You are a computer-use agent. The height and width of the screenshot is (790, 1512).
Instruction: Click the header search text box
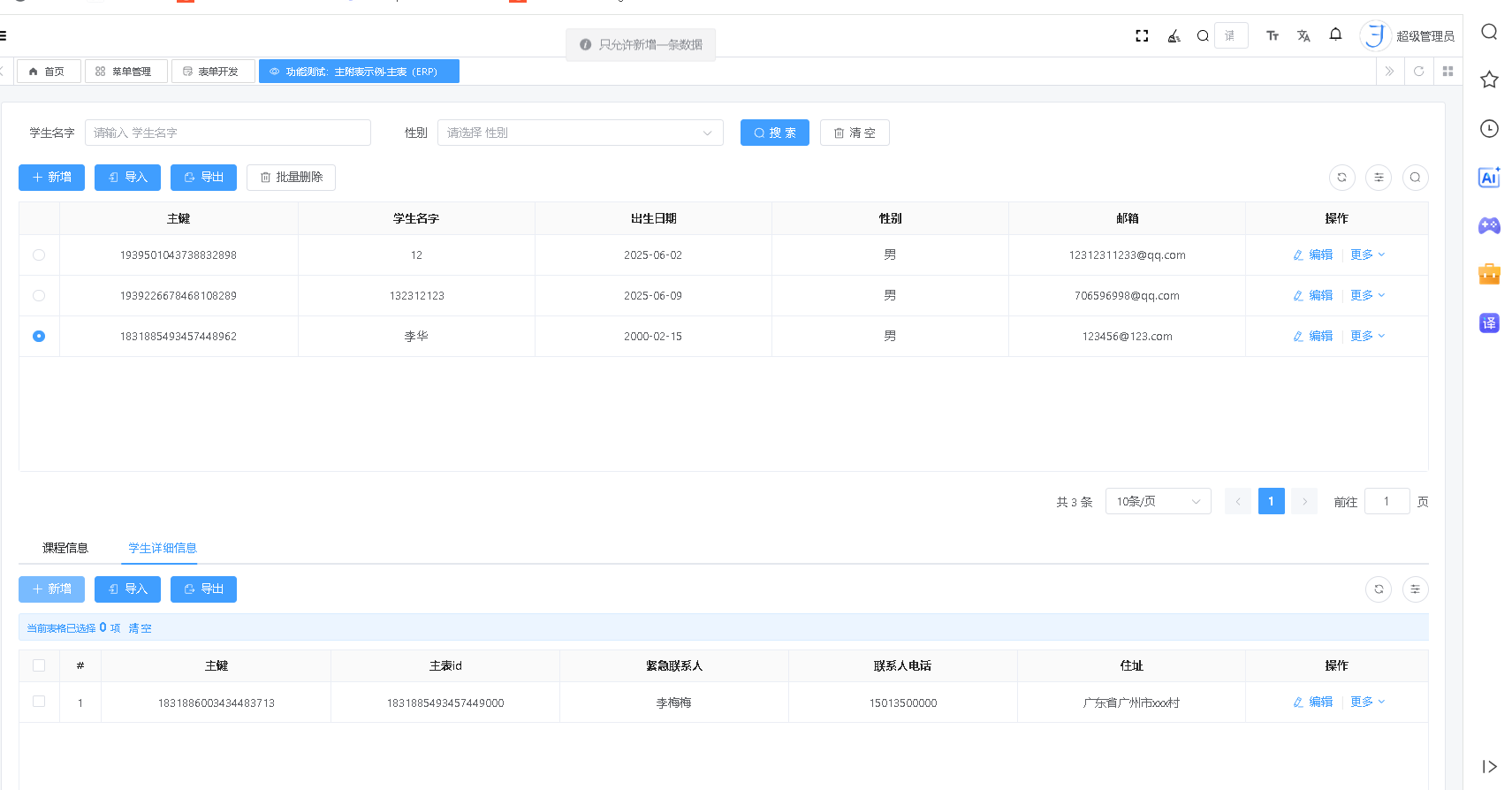click(x=1231, y=35)
